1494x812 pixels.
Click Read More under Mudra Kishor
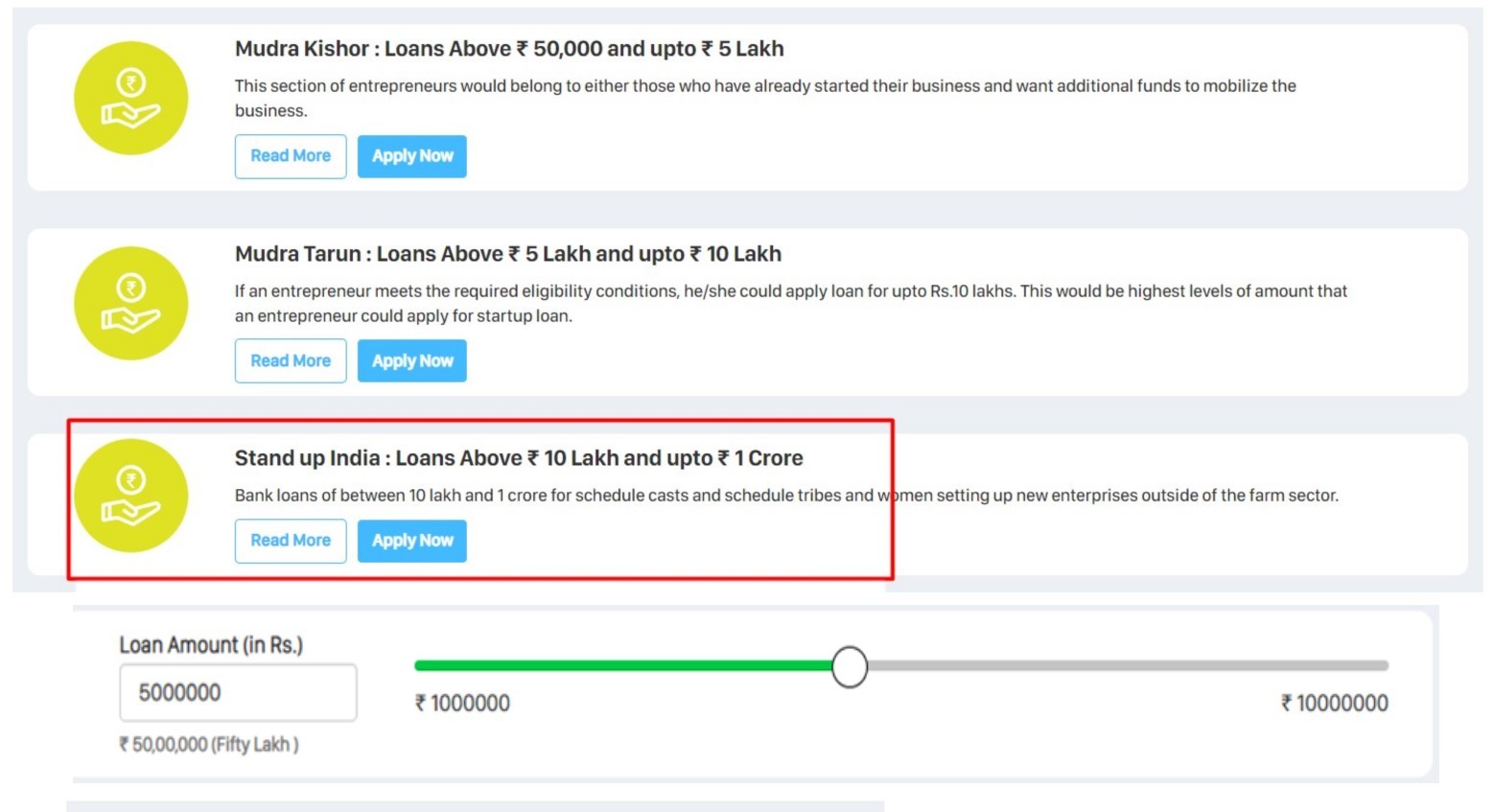290,155
